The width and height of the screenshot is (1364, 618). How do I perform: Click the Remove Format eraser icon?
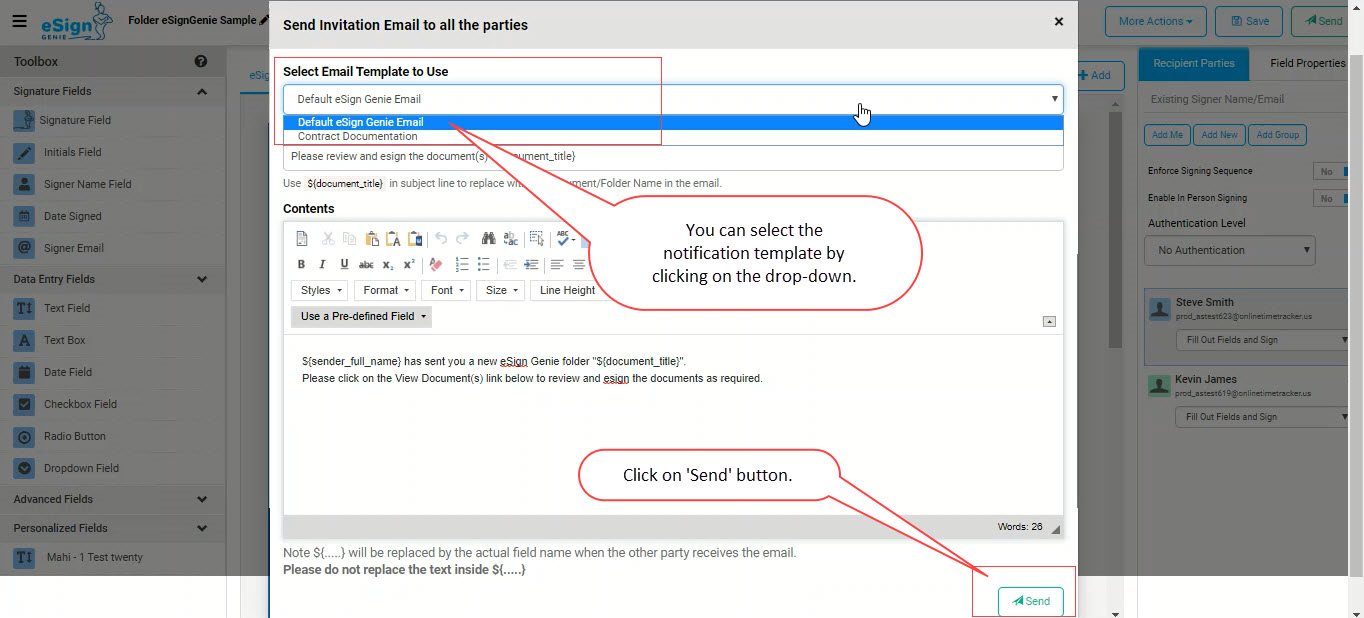pos(435,265)
